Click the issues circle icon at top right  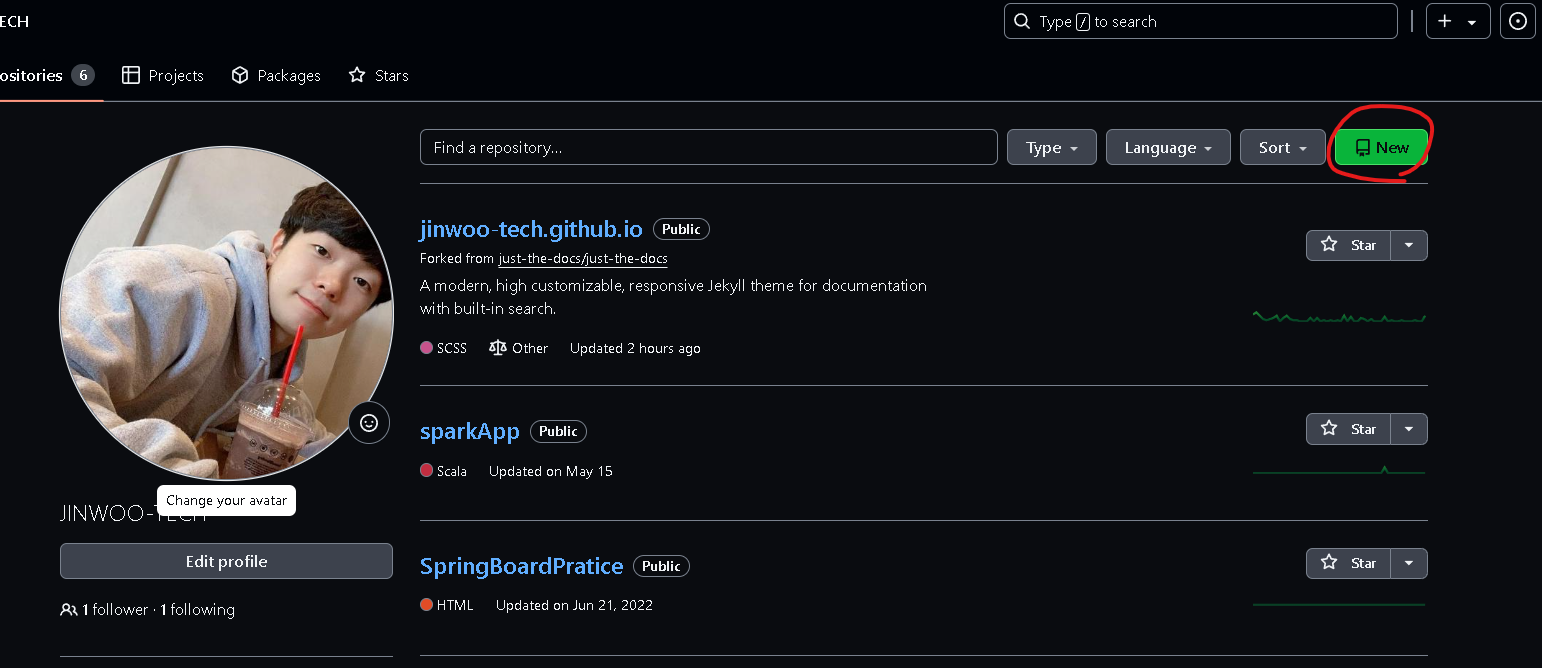click(x=1518, y=21)
